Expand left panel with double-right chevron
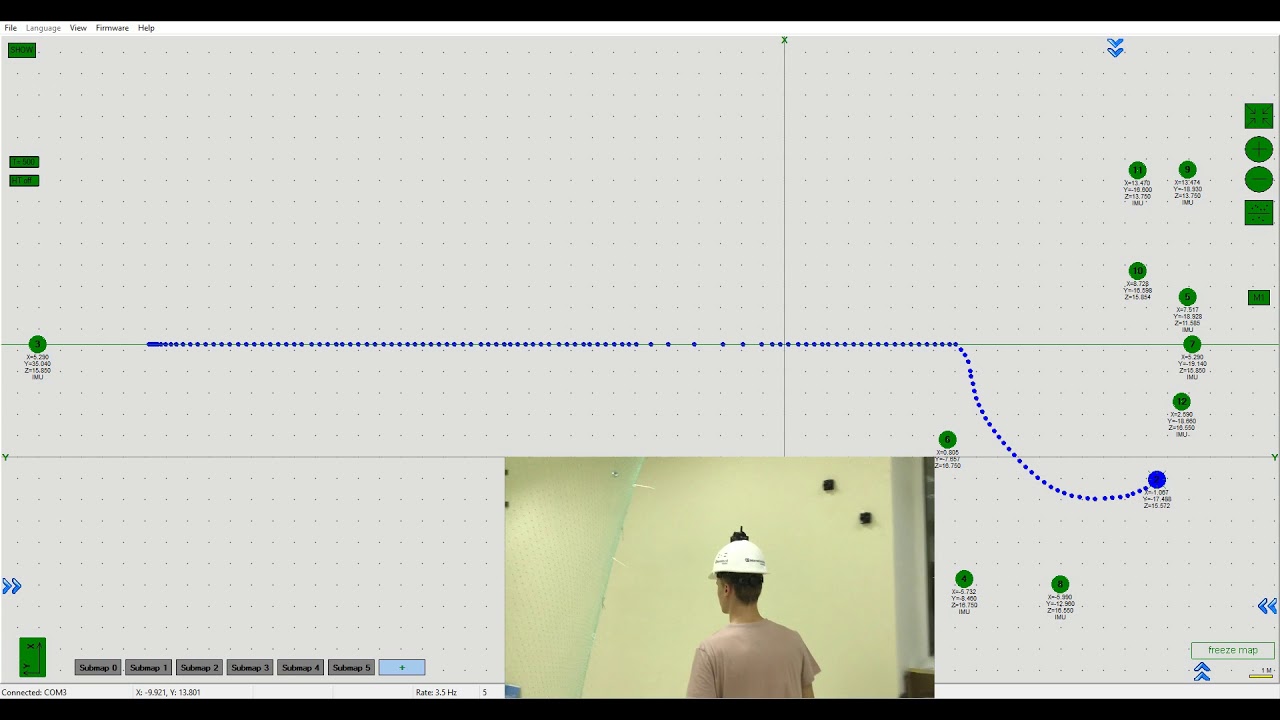 pos(12,587)
